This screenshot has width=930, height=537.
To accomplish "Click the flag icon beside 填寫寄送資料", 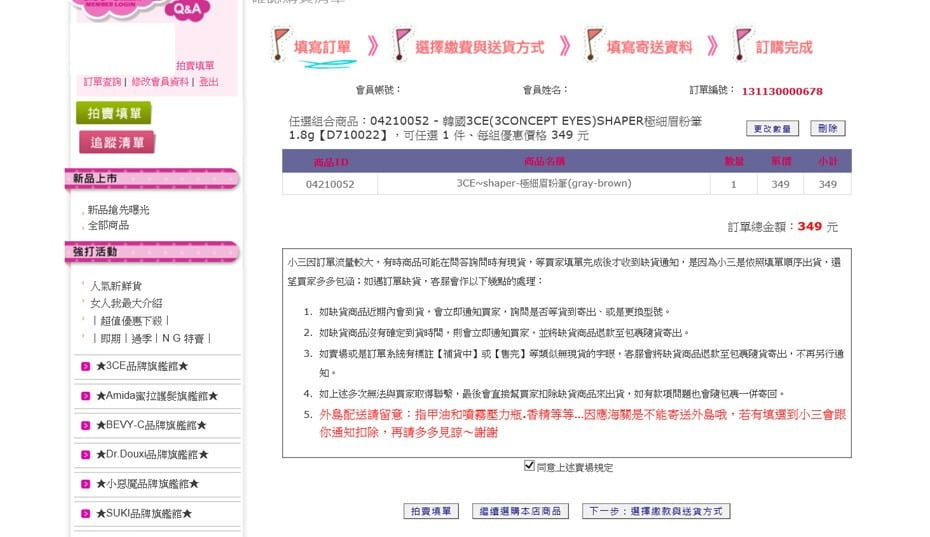I will [x=593, y=45].
